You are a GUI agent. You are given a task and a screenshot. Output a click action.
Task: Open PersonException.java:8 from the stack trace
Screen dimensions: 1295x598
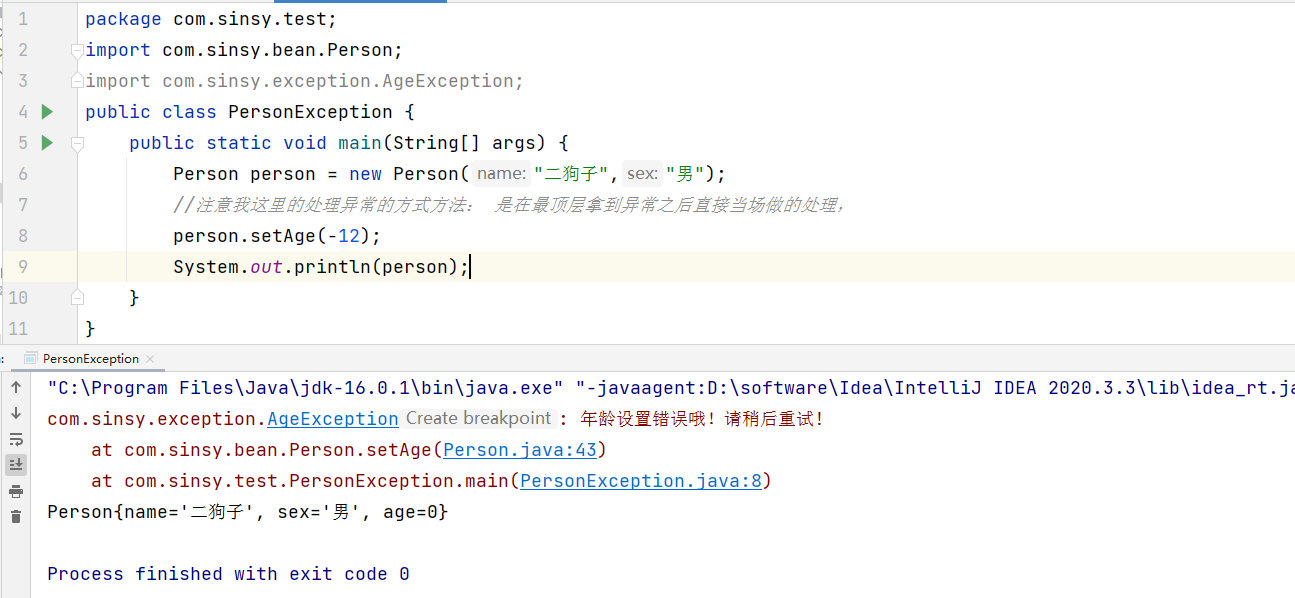coord(640,480)
